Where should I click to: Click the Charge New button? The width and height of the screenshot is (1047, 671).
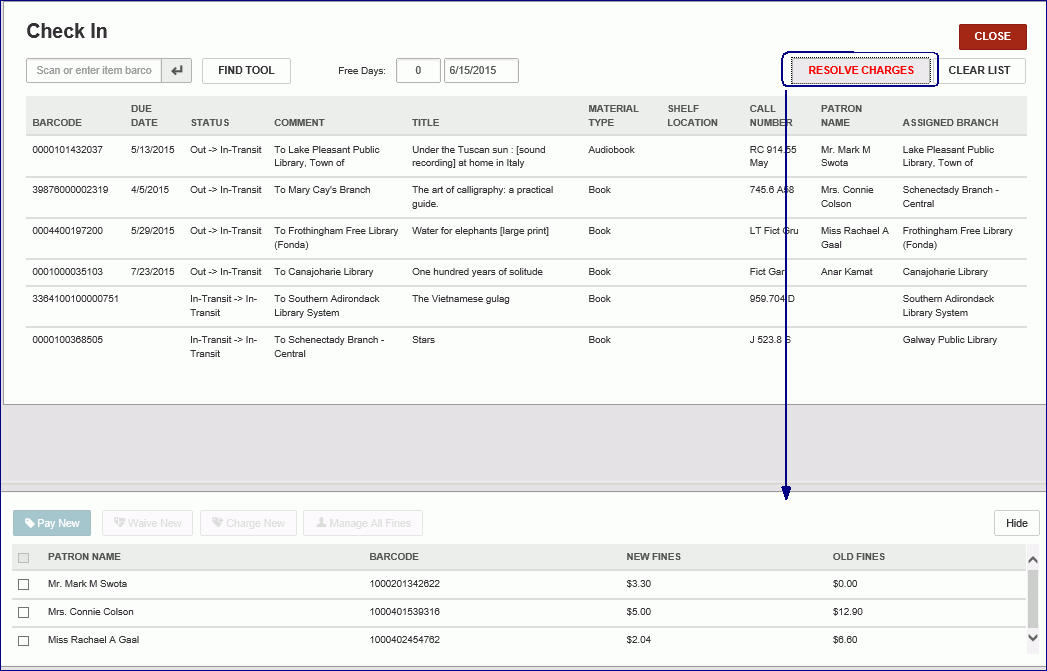[x=248, y=523]
